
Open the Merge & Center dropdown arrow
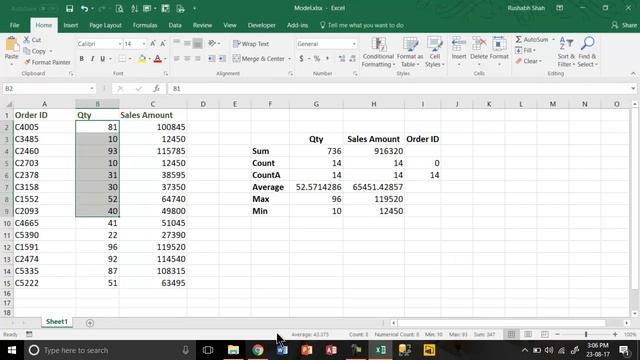click(x=289, y=59)
